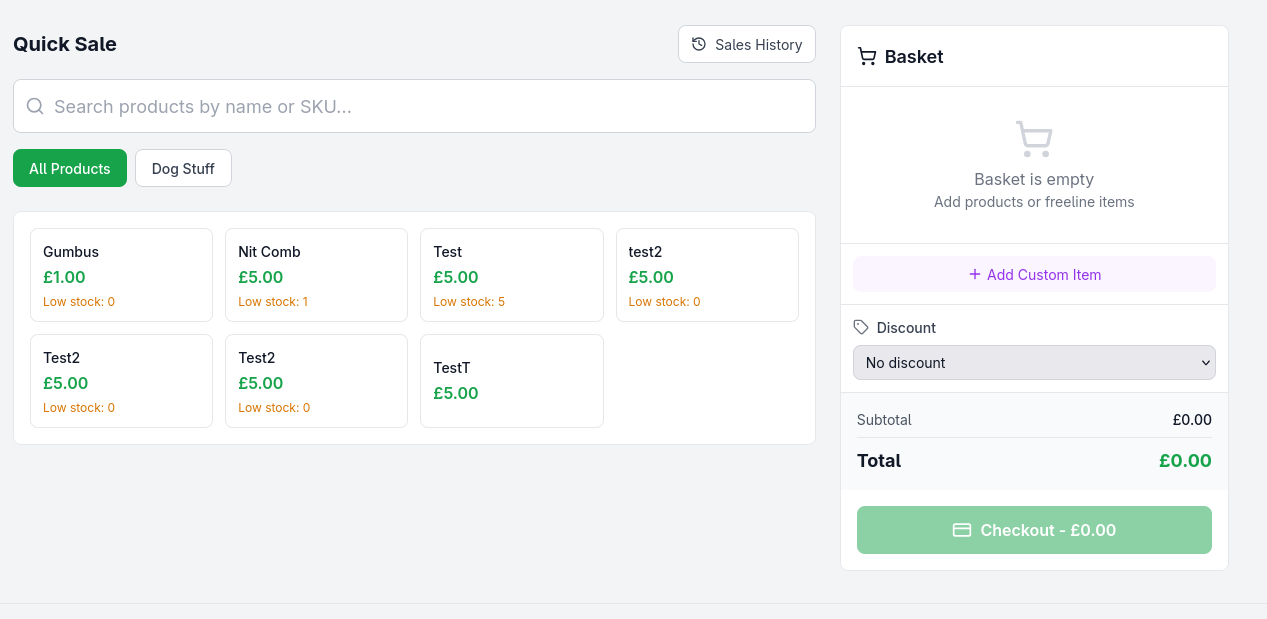
Task: Click the Basket cart icon in header
Action: click(867, 57)
